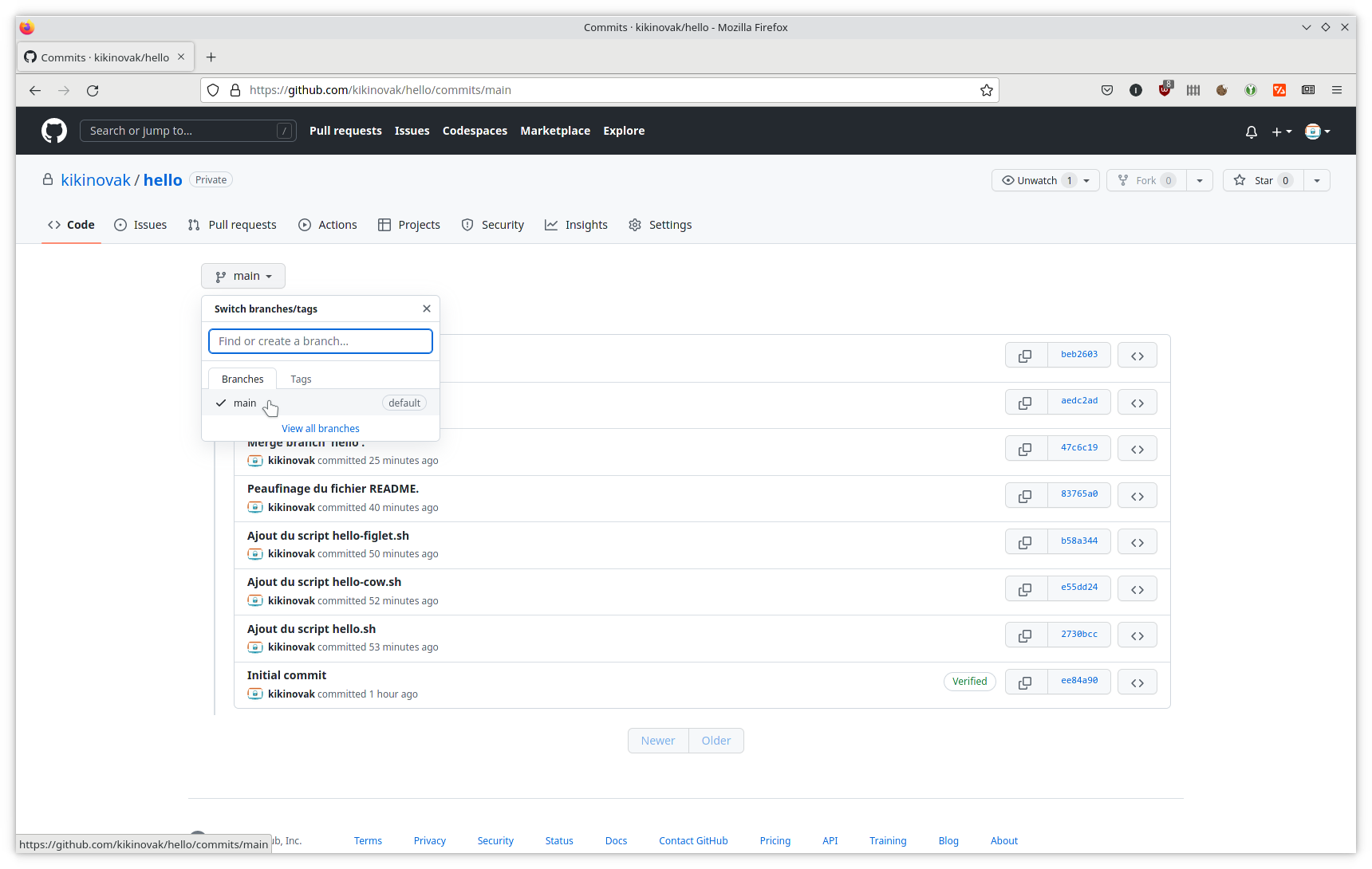Expand the Star lists dropdown arrow

pos(1317,180)
